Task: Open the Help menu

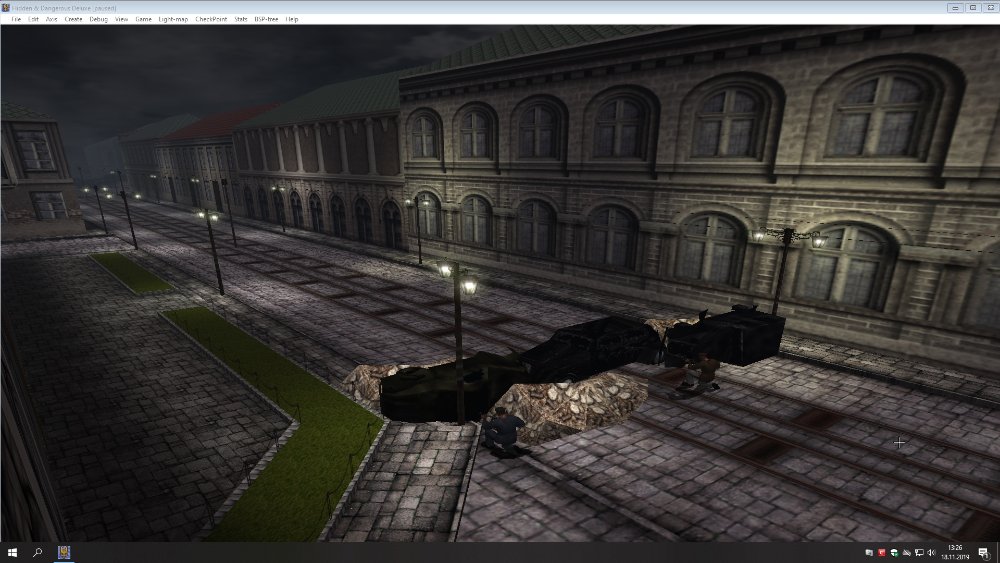Action: (291, 19)
